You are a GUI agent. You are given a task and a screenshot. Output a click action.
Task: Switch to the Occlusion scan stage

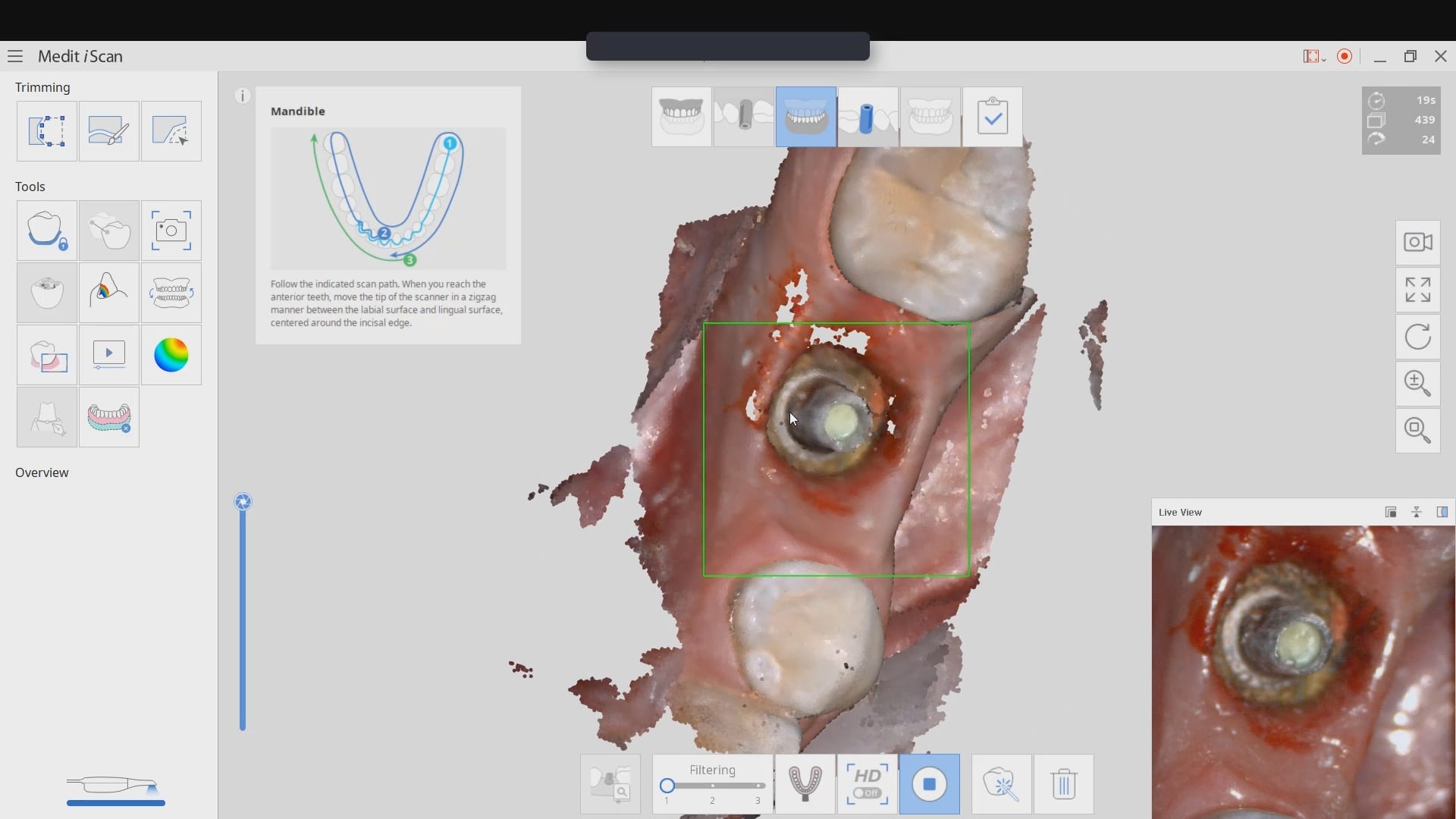point(930,117)
